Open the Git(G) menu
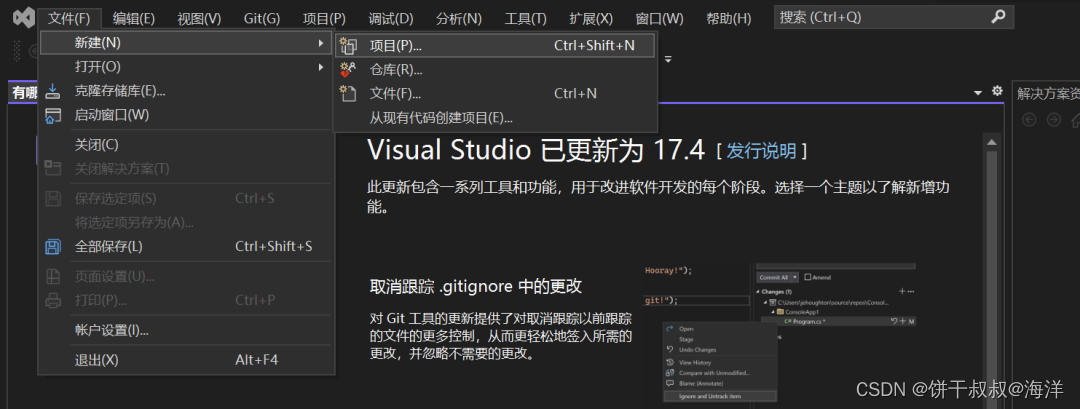Image resolution: width=1080 pixels, height=409 pixels. click(262, 18)
